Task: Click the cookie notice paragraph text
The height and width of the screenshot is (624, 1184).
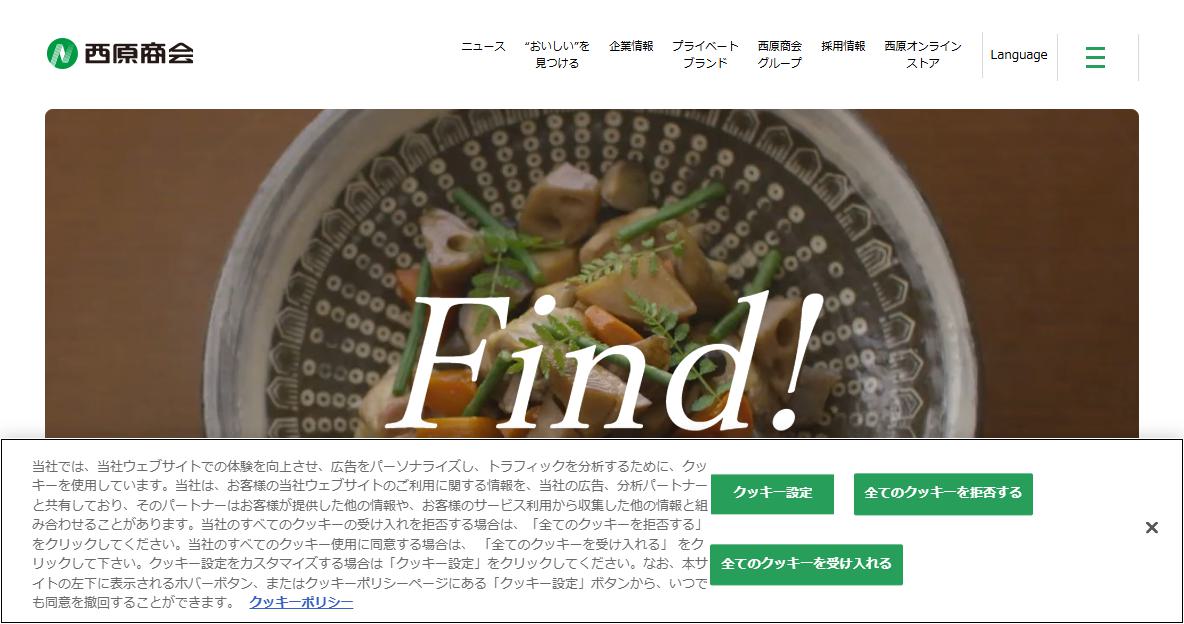Action: pyautogui.click(x=370, y=534)
